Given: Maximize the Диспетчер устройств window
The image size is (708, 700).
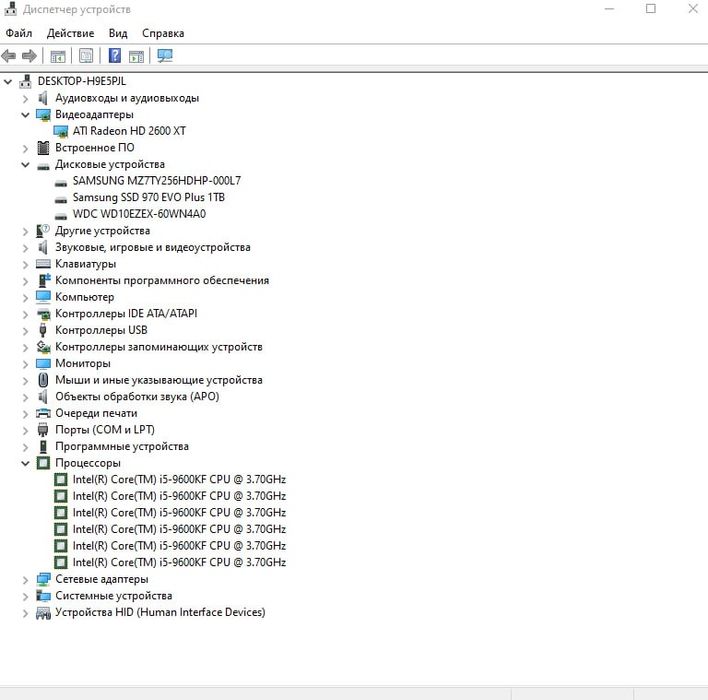Looking at the screenshot, I should 651,9.
